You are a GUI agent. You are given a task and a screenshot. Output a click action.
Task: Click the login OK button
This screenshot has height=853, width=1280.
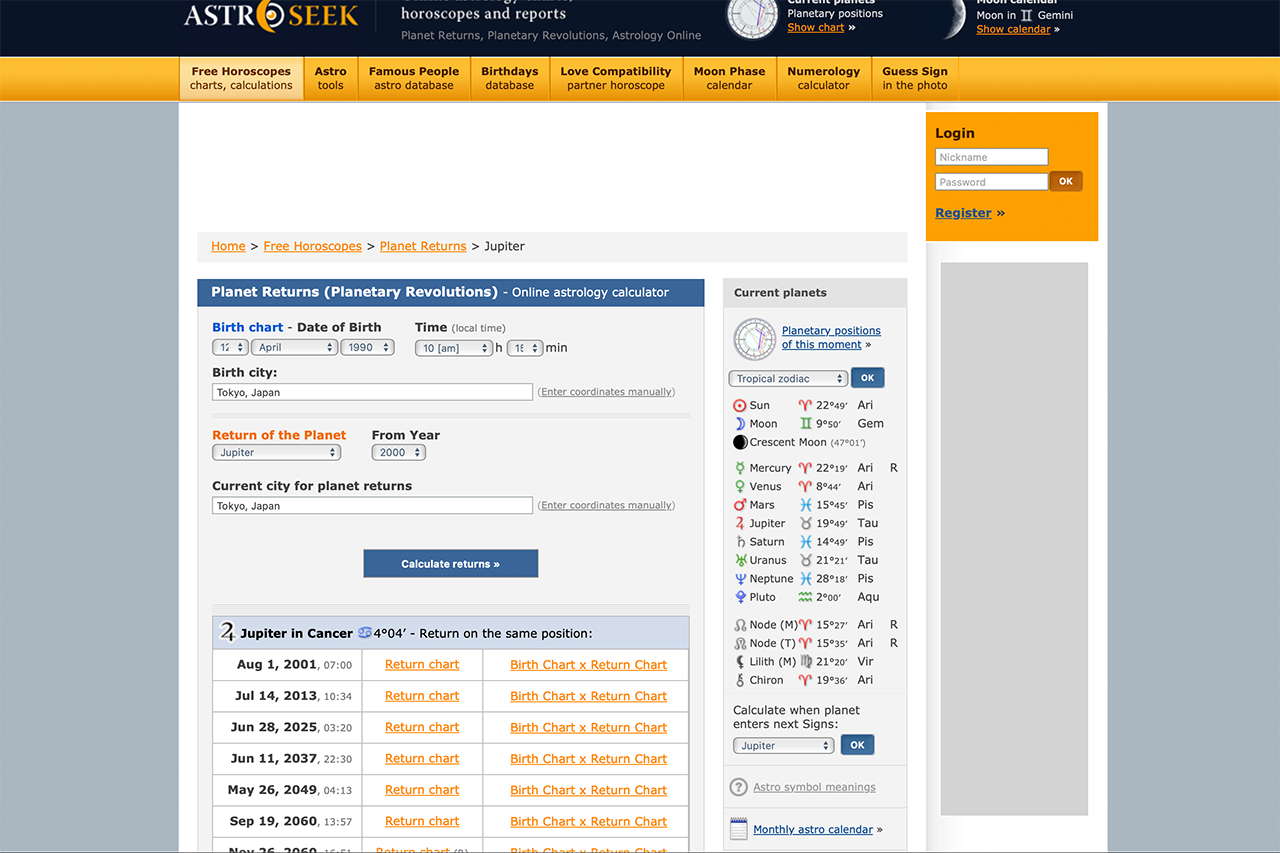[x=1066, y=181]
